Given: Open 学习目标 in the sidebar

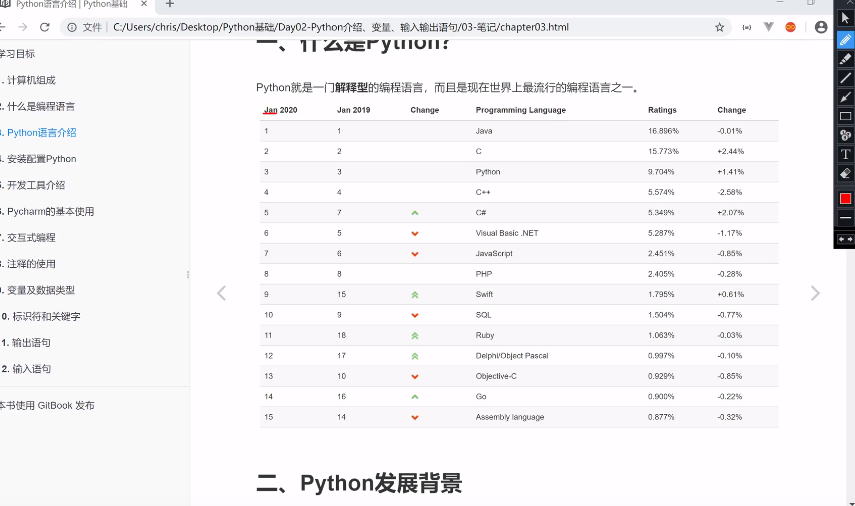Looking at the screenshot, I should coord(17,54).
